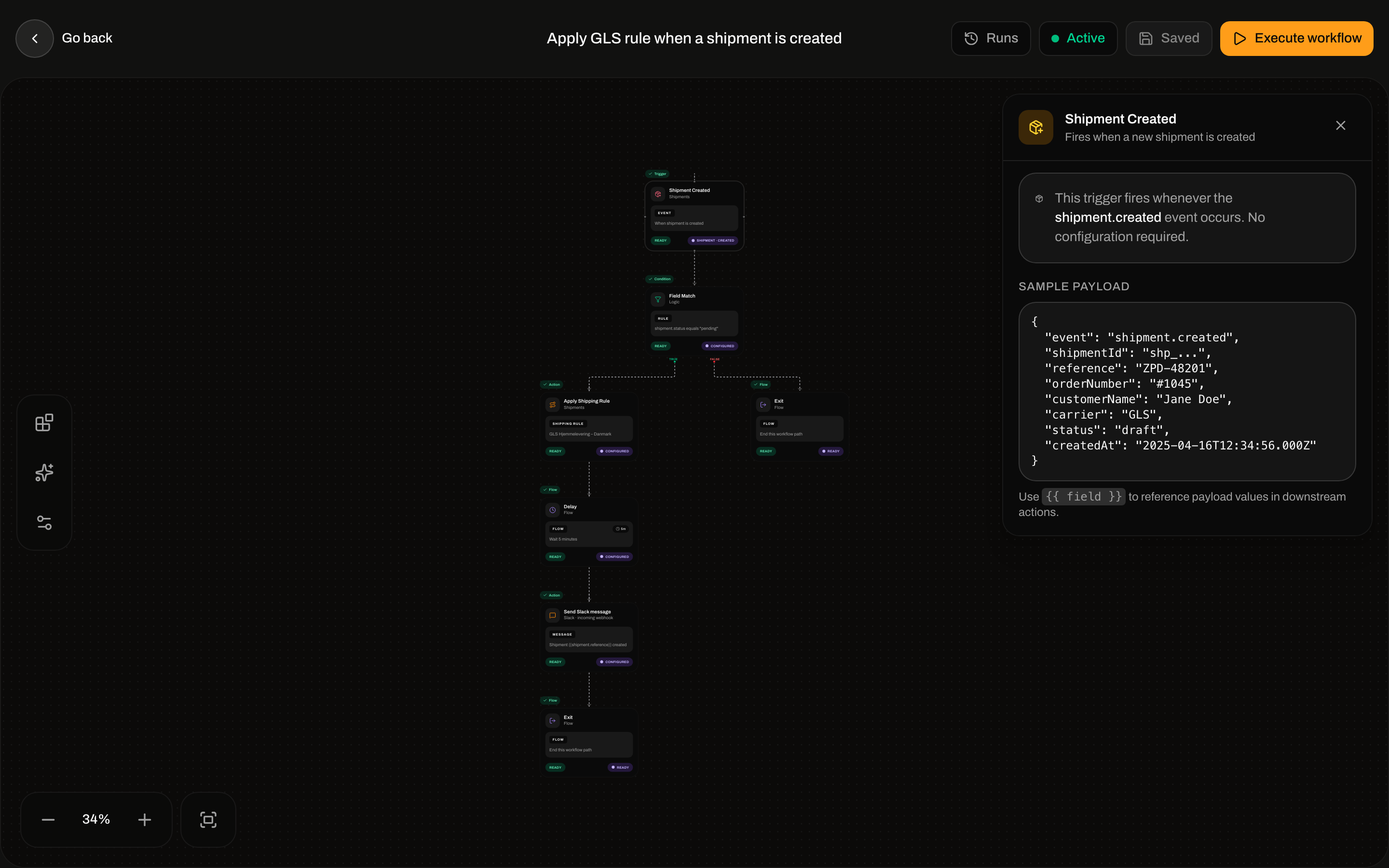Zoom in with the plus button
The width and height of the screenshot is (1389, 868).
pyautogui.click(x=145, y=820)
